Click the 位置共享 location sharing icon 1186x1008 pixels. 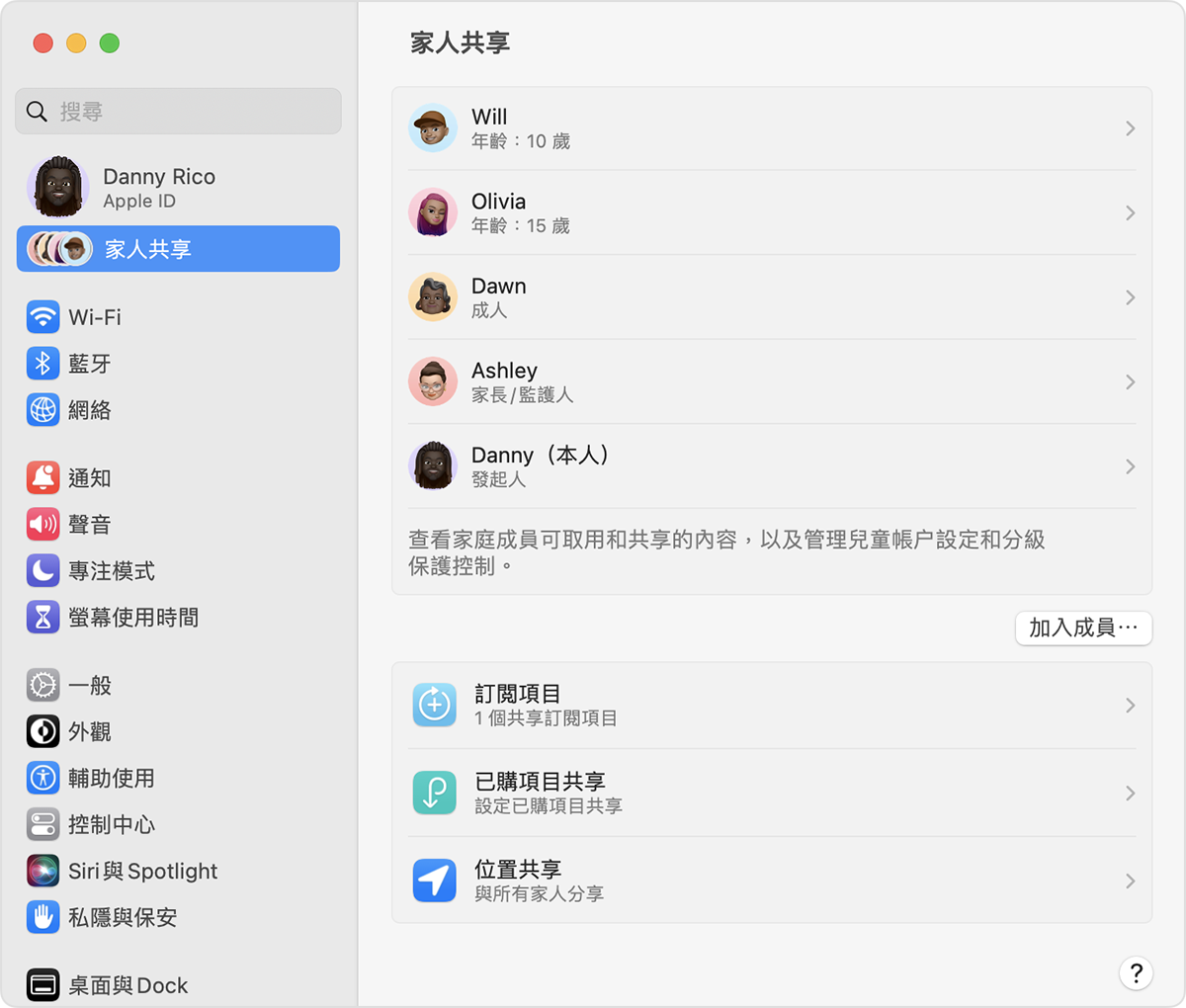[x=434, y=880]
